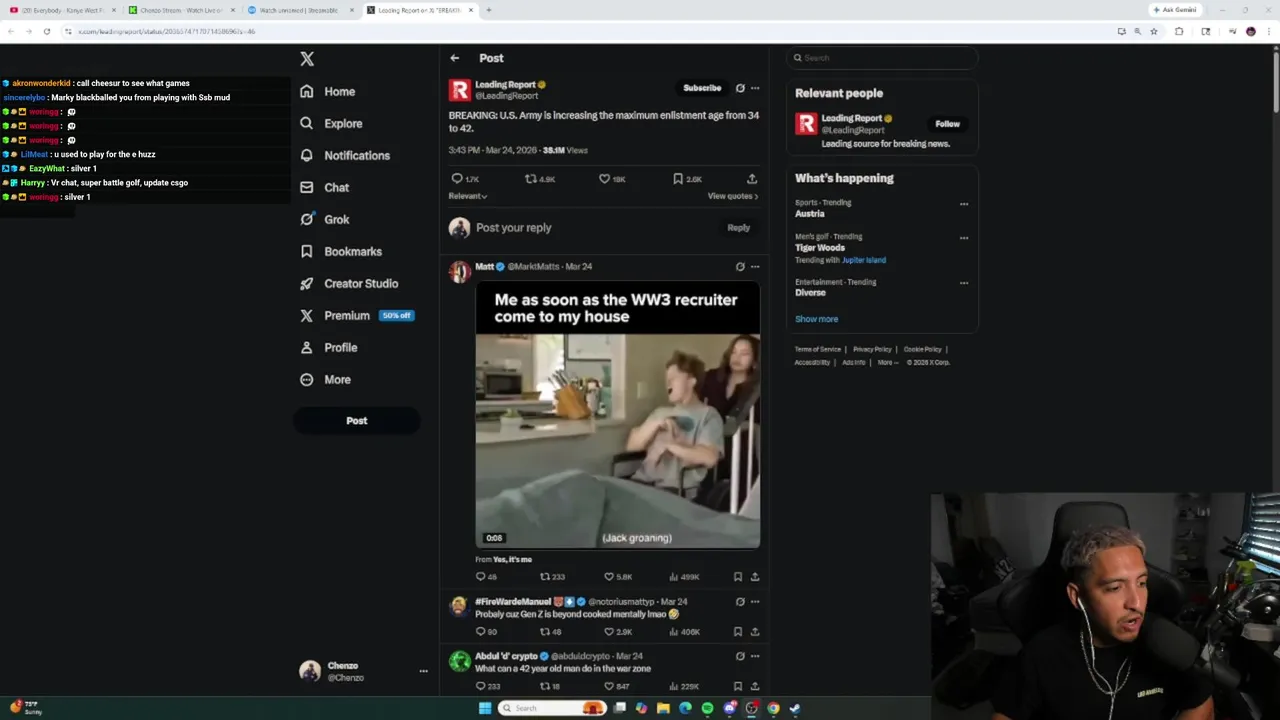Open the Relevant replies sort dropdown
Image resolution: width=1280 pixels, height=720 pixels.
coord(468,196)
